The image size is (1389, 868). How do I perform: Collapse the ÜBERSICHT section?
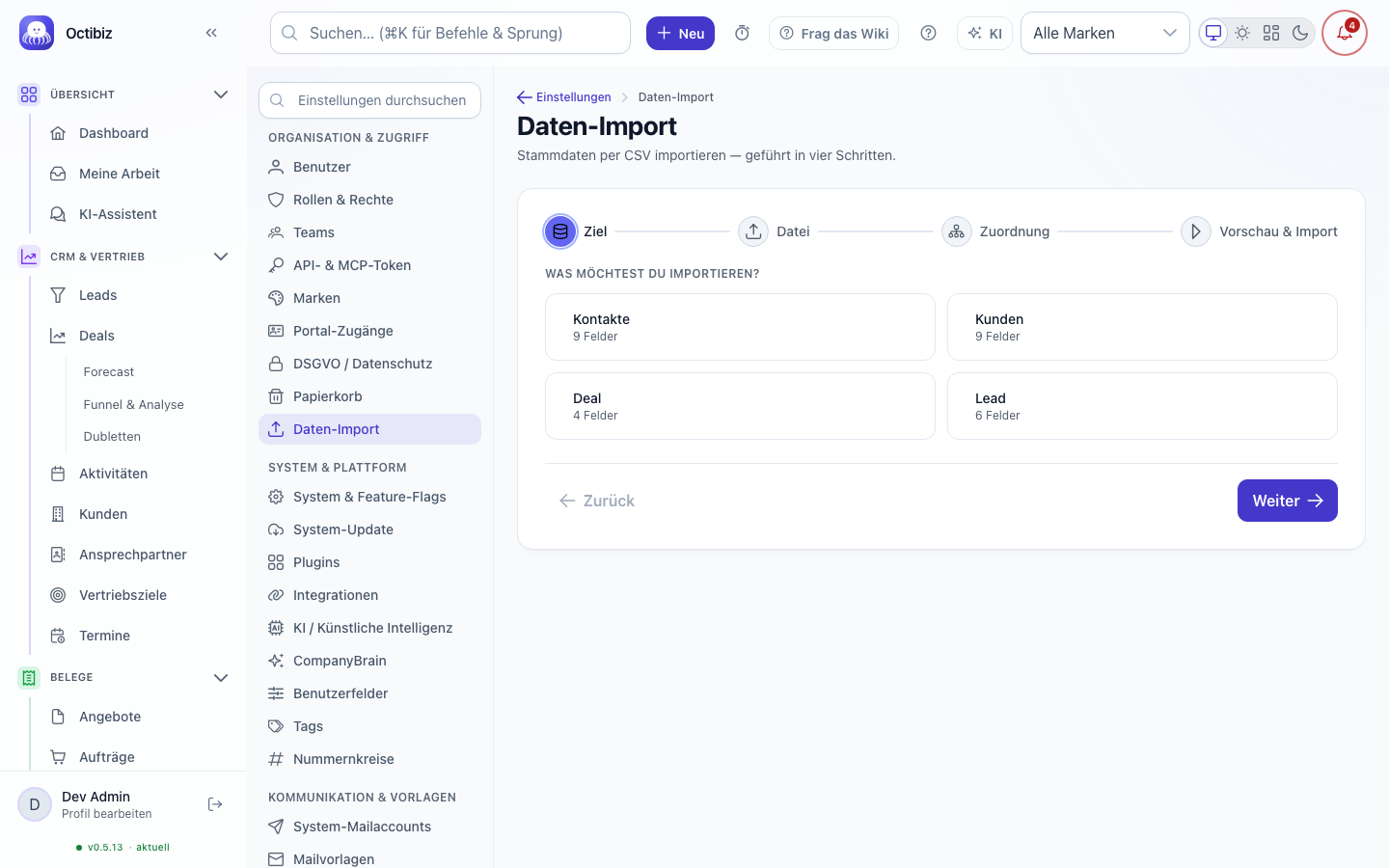click(221, 95)
